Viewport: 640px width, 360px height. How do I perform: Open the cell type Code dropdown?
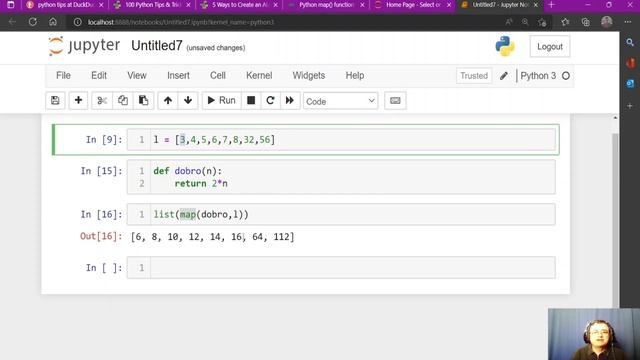pos(340,101)
